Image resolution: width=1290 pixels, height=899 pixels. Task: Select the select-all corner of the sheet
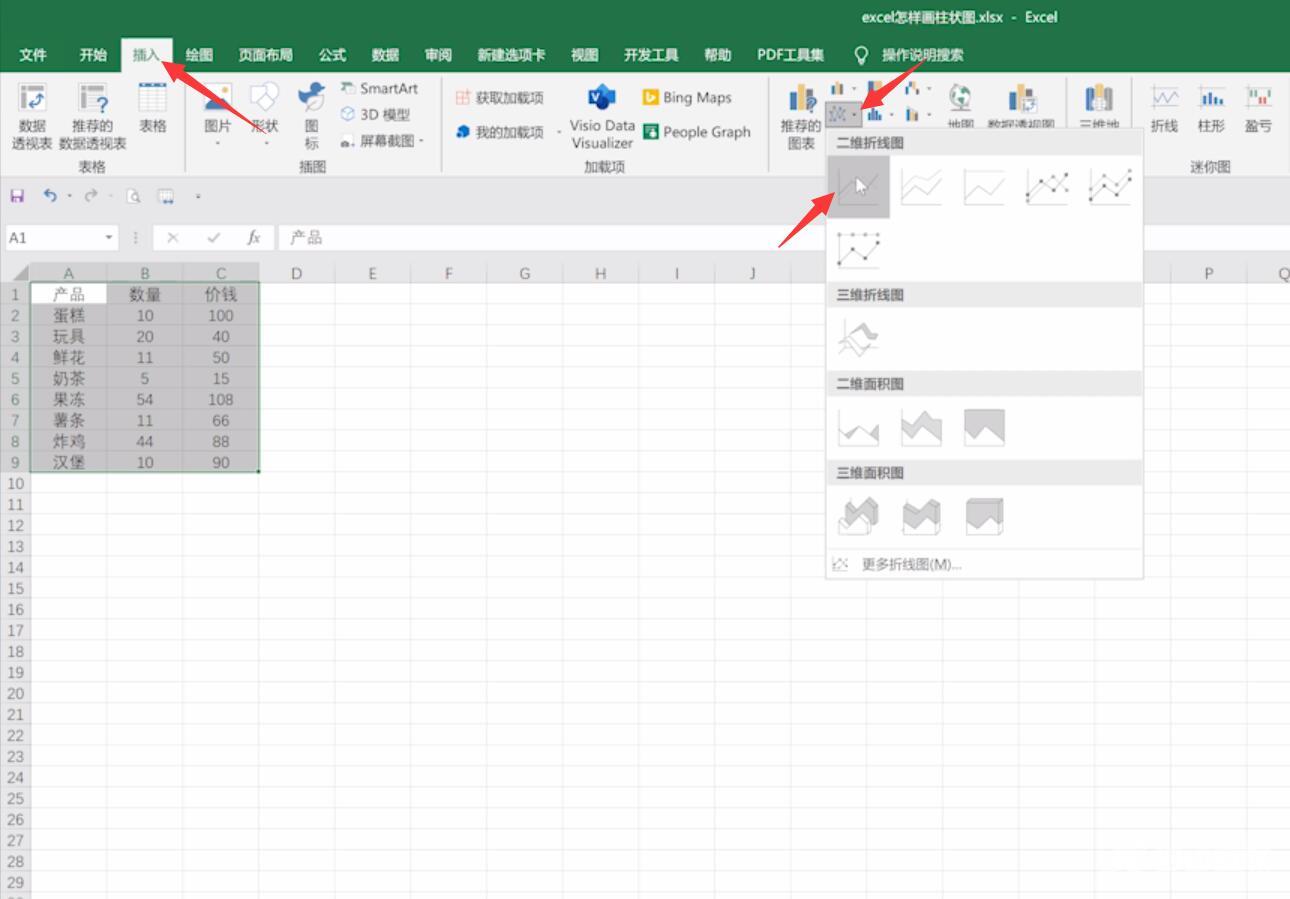pos(15,272)
